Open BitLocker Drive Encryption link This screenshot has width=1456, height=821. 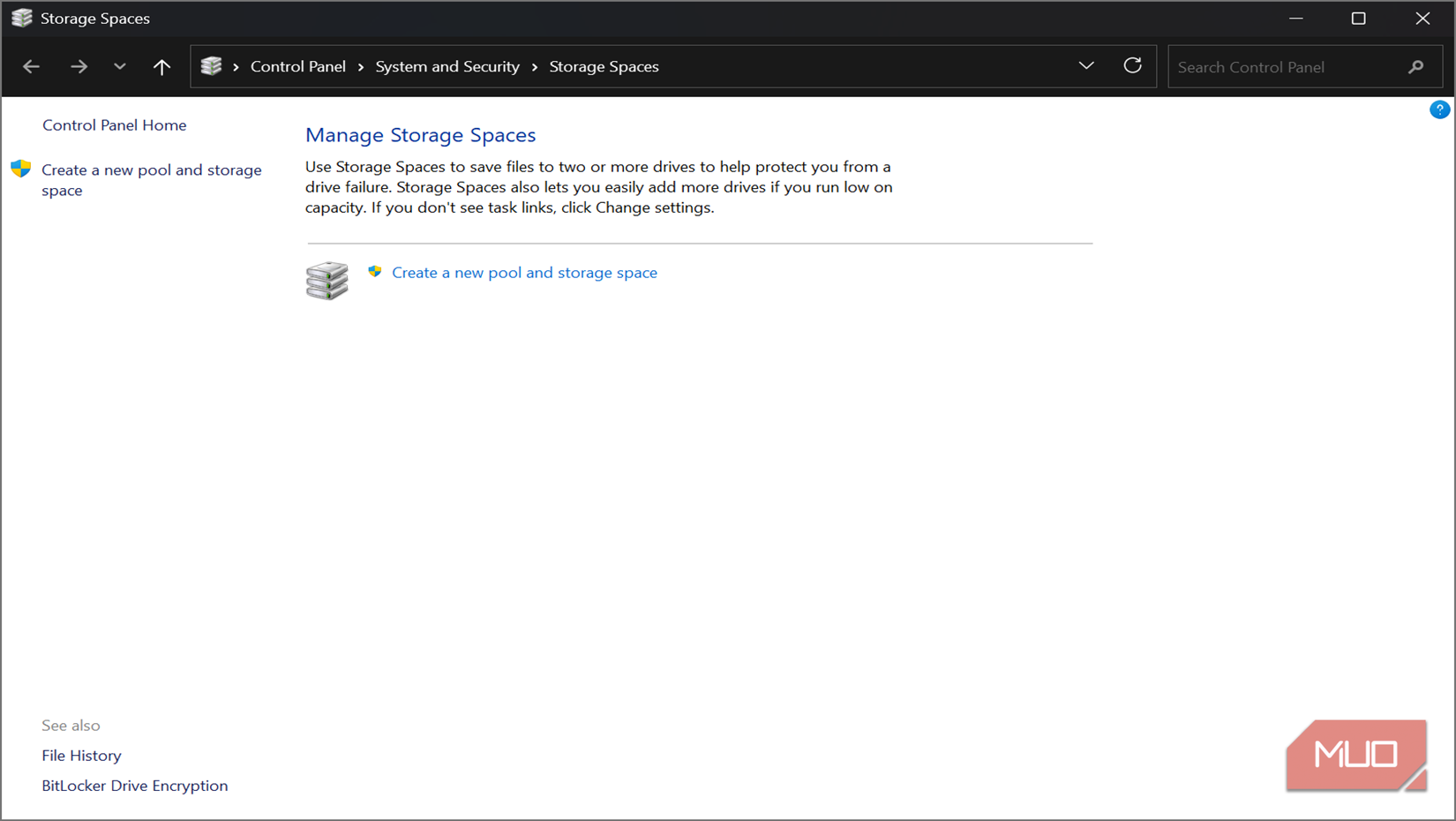pyautogui.click(x=135, y=786)
